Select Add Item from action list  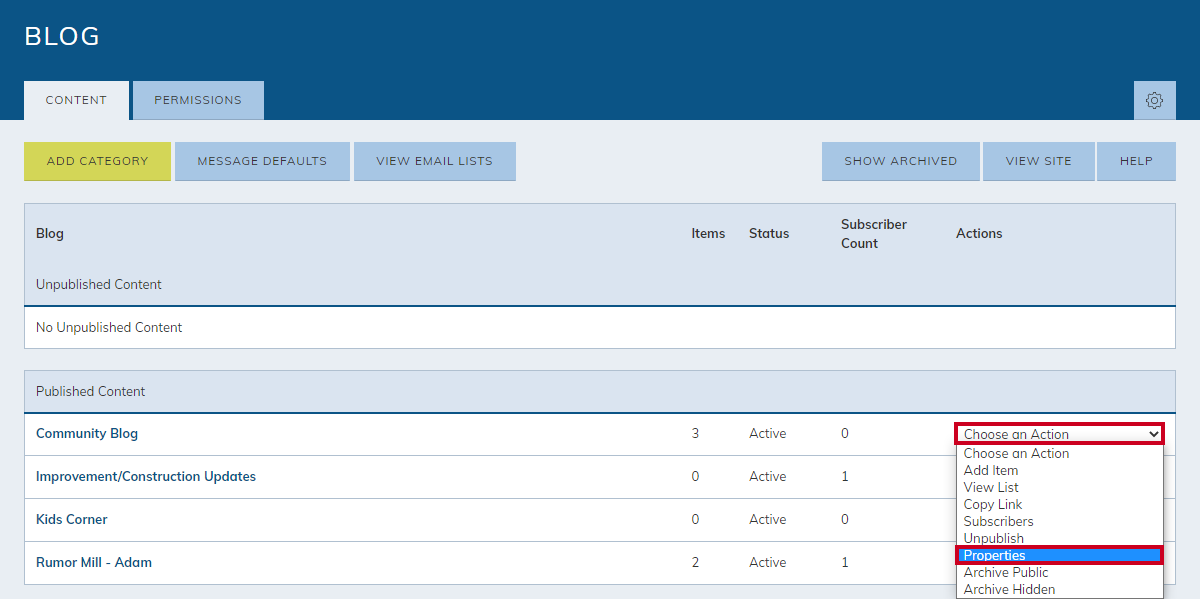[1059, 471]
